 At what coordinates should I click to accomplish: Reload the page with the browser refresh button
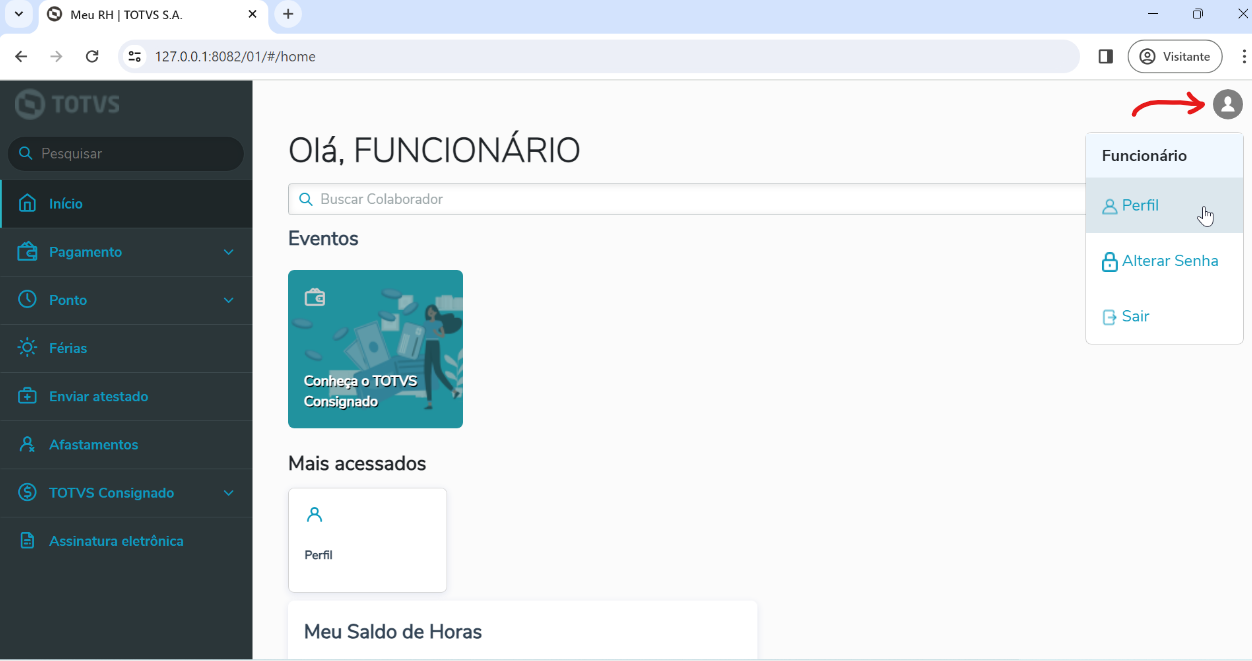(x=92, y=57)
